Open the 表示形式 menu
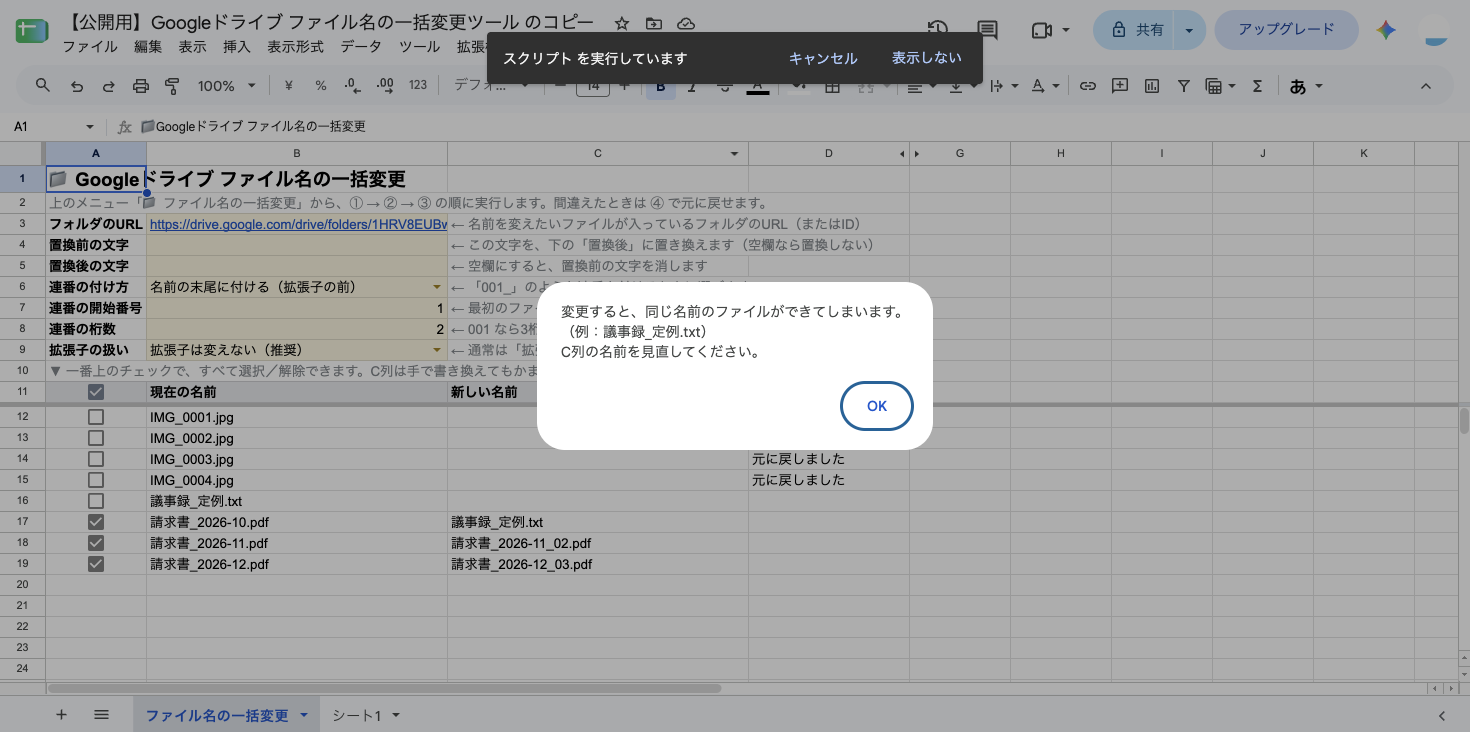Viewport: 1470px width, 732px height. (295, 47)
